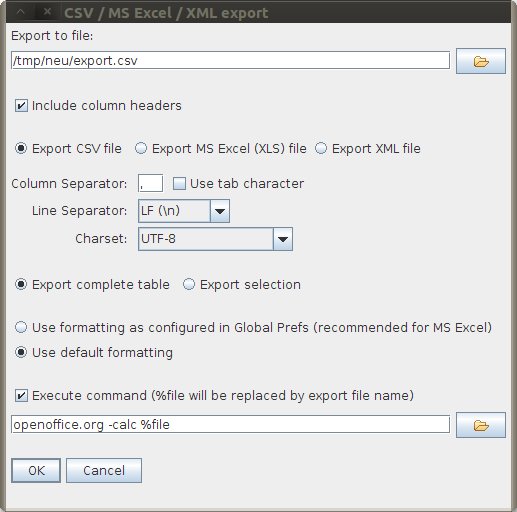Click the Cancel button
The width and height of the screenshot is (517, 512).
(104, 470)
